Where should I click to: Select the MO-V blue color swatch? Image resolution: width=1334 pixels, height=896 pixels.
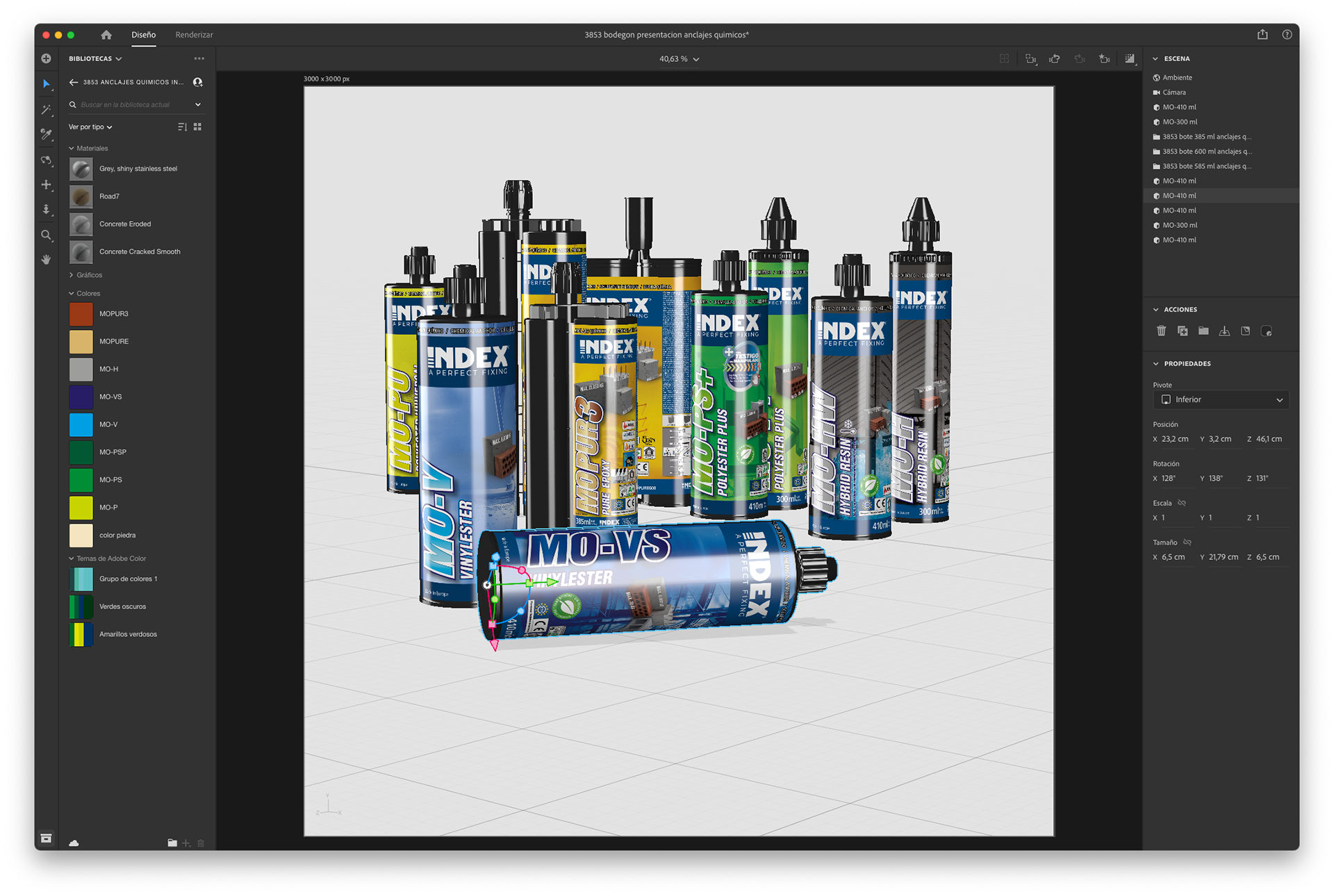click(81, 424)
